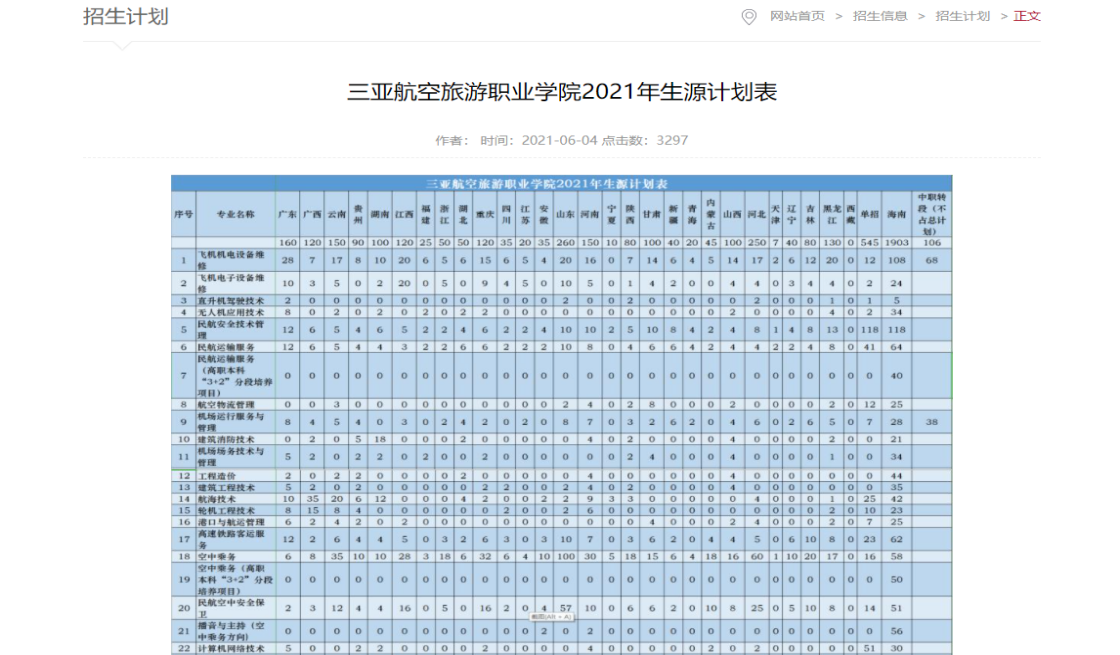This screenshot has width=1120, height=655.
Task: Click the location pin icon in breadcrumb
Action: (749, 16)
